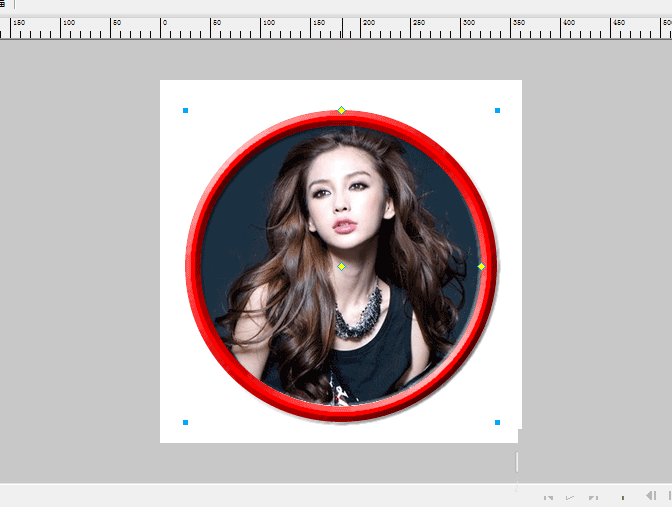The width and height of the screenshot is (672, 507).
Task: Click the small orange marker in status bar
Action: pyautogui.click(x=623, y=496)
